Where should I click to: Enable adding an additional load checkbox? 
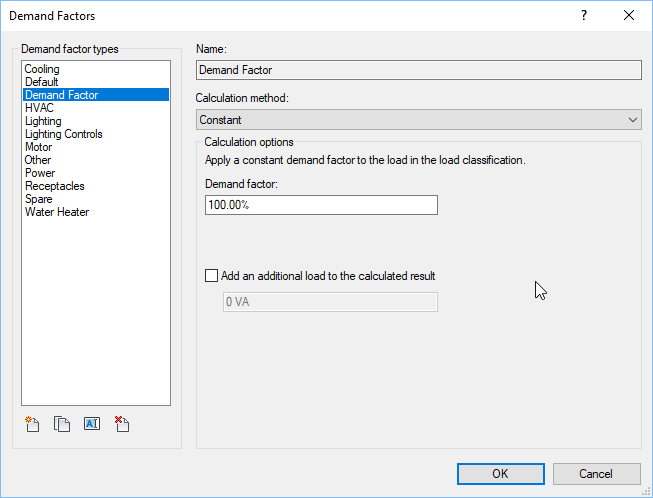coord(211,276)
